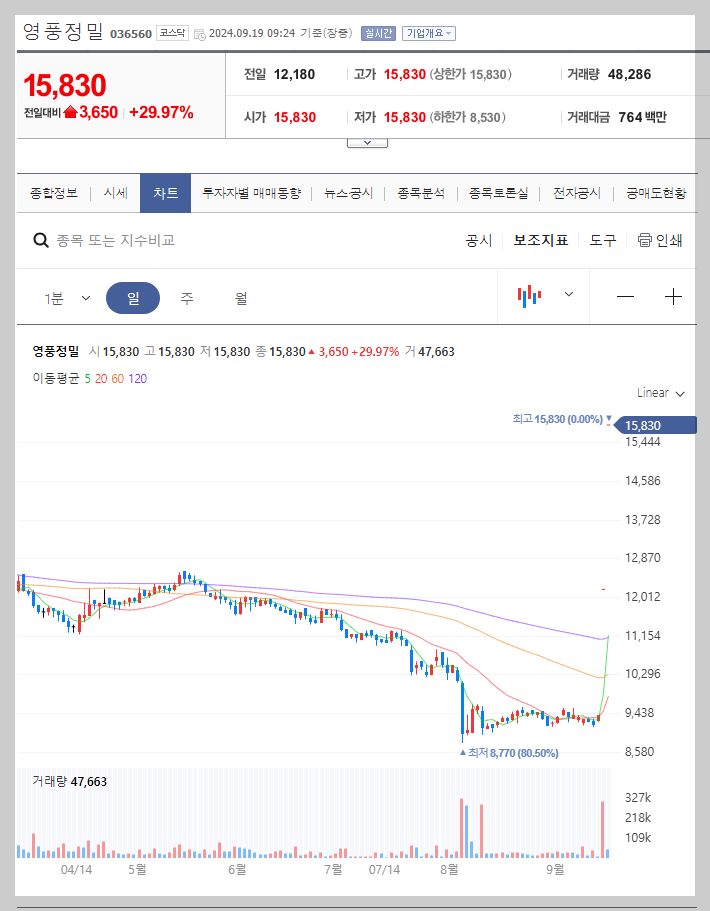Click the 공시 disclosure link

(x=481, y=240)
